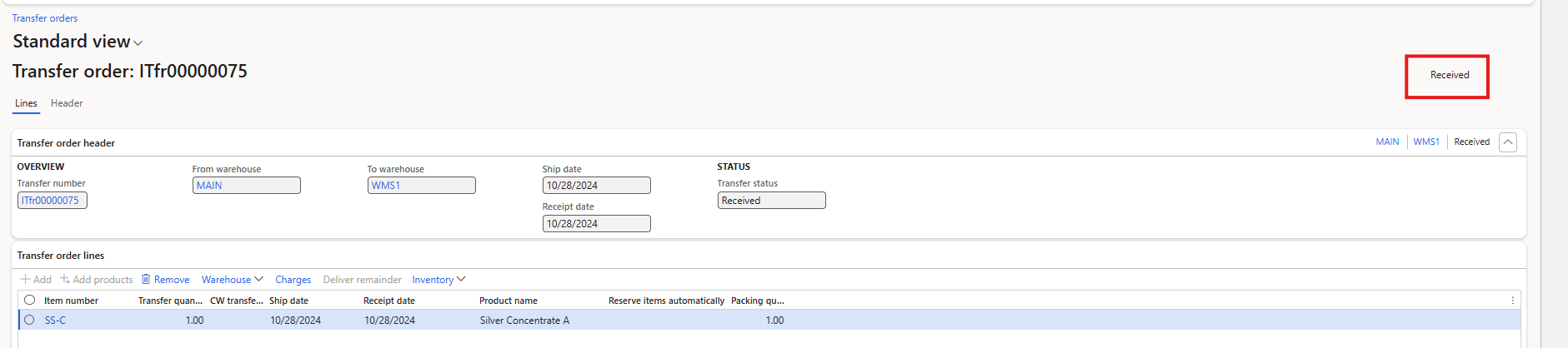Image resolution: width=1568 pixels, height=348 pixels.
Task: Switch to the Header tab
Action: click(x=67, y=103)
